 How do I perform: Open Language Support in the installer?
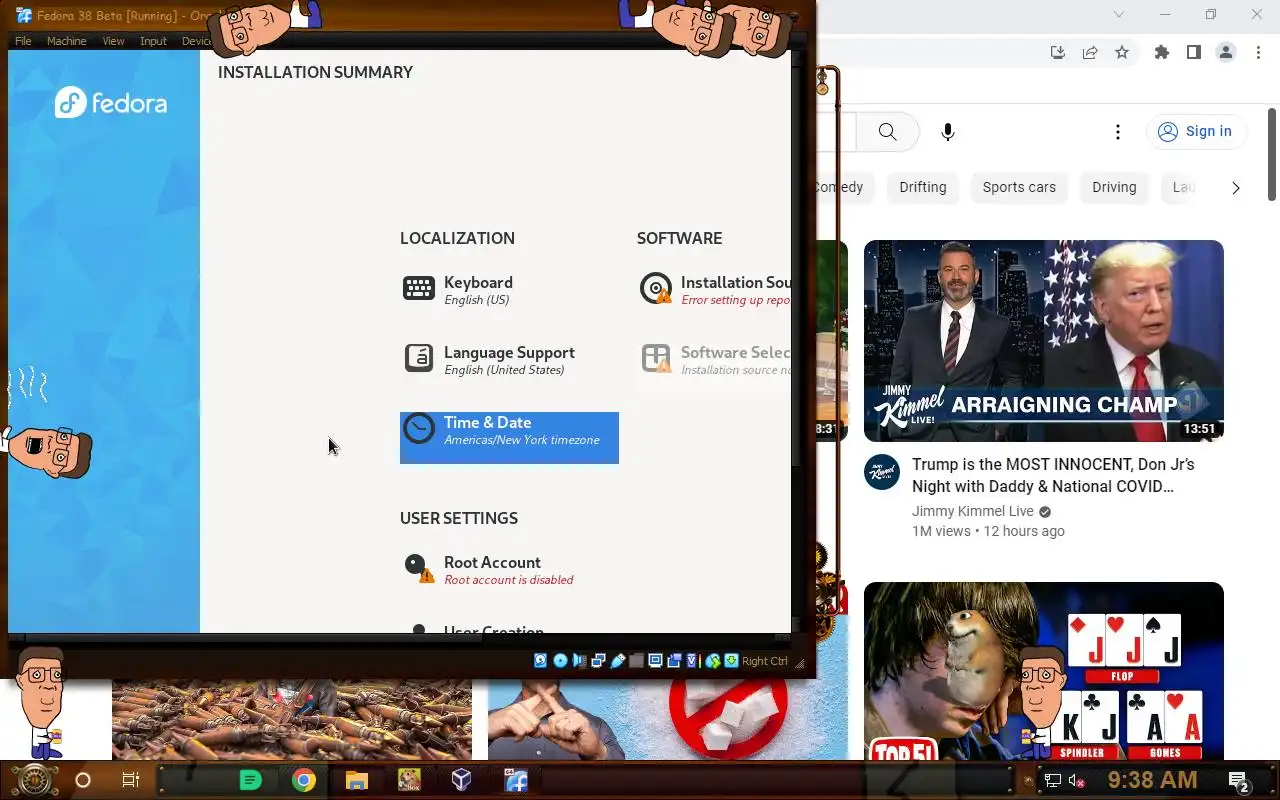click(x=509, y=360)
